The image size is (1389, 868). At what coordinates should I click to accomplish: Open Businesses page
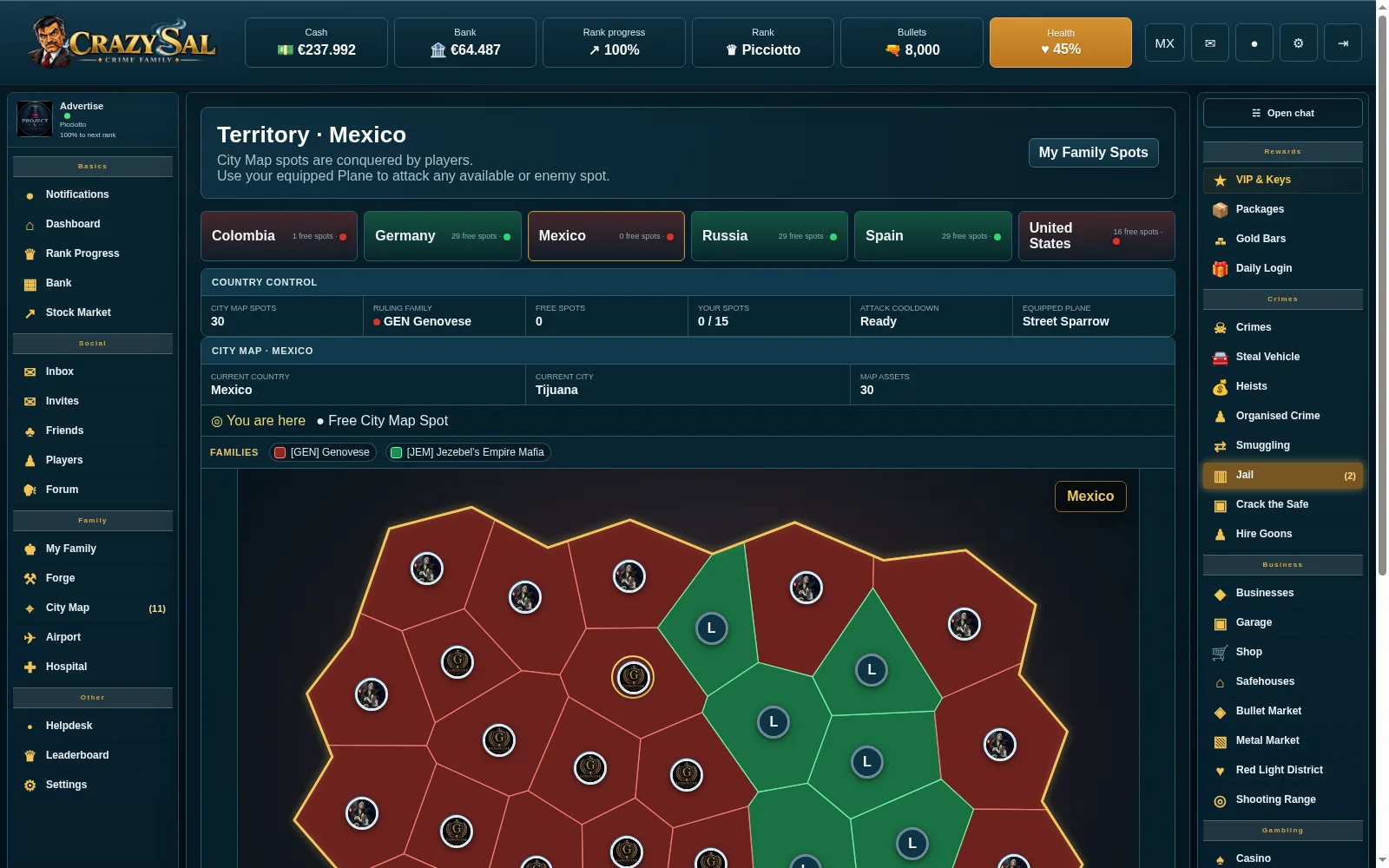(1282, 593)
